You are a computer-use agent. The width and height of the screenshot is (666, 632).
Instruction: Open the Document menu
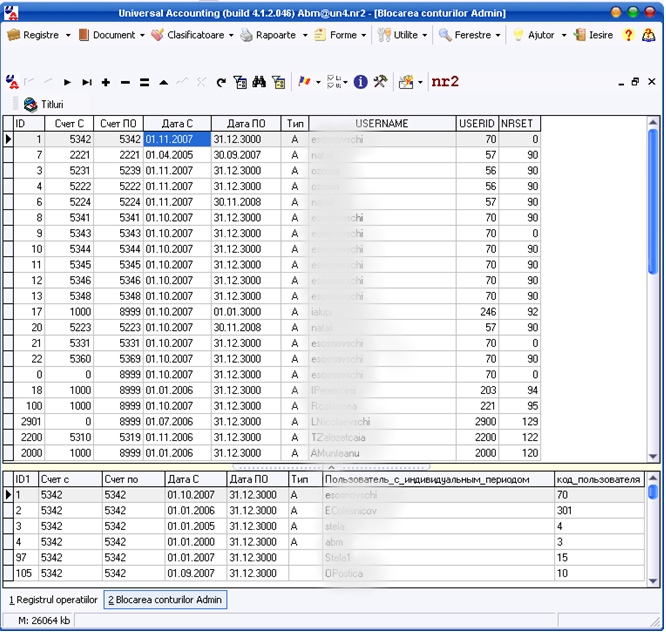(112, 35)
